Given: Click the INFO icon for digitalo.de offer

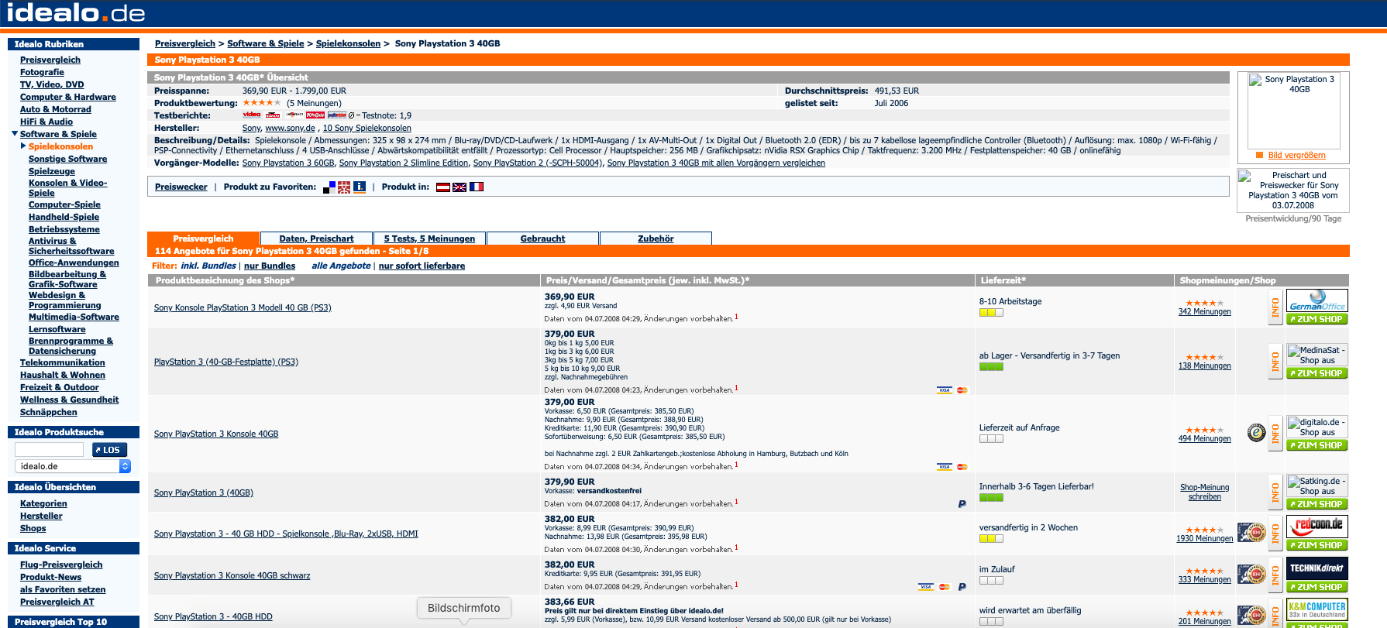Looking at the screenshot, I should click(x=1274, y=433).
